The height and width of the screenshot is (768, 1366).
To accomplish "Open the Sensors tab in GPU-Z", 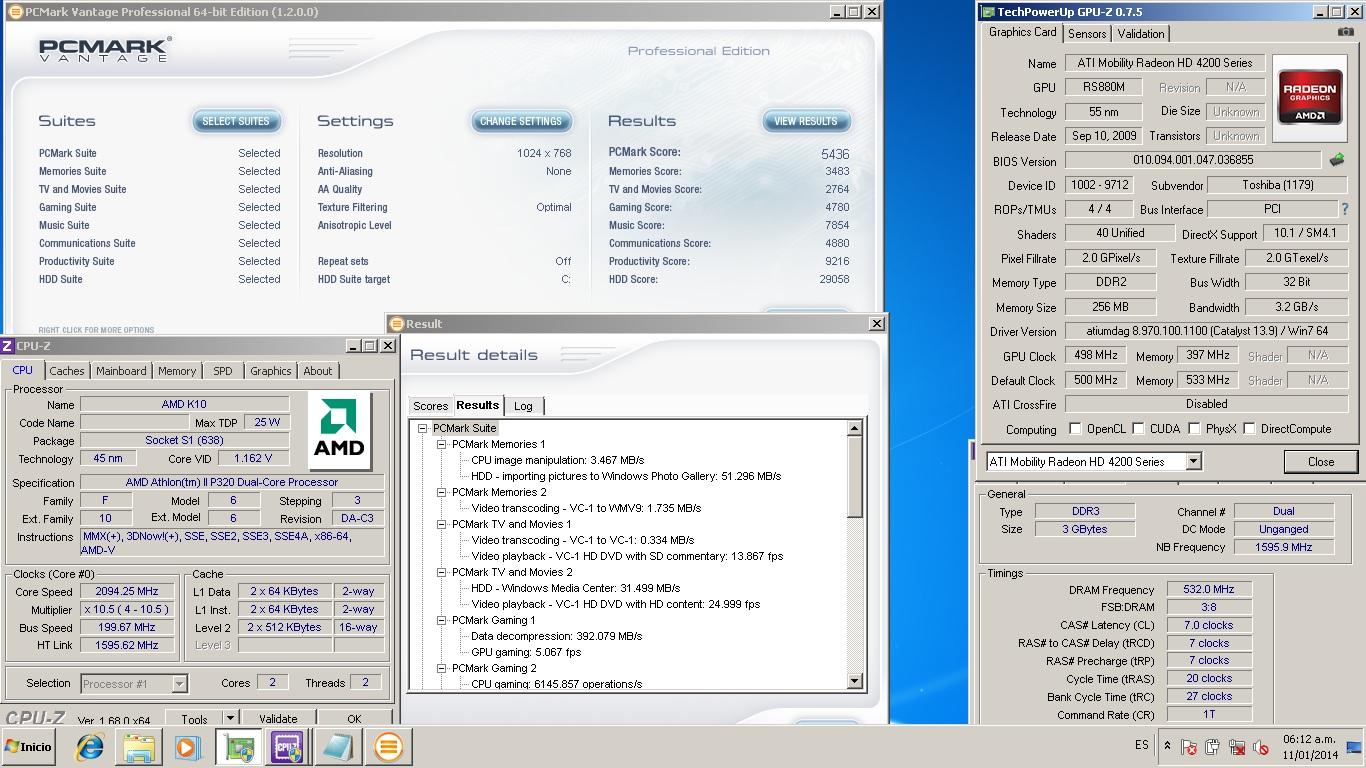I will tap(1087, 33).
